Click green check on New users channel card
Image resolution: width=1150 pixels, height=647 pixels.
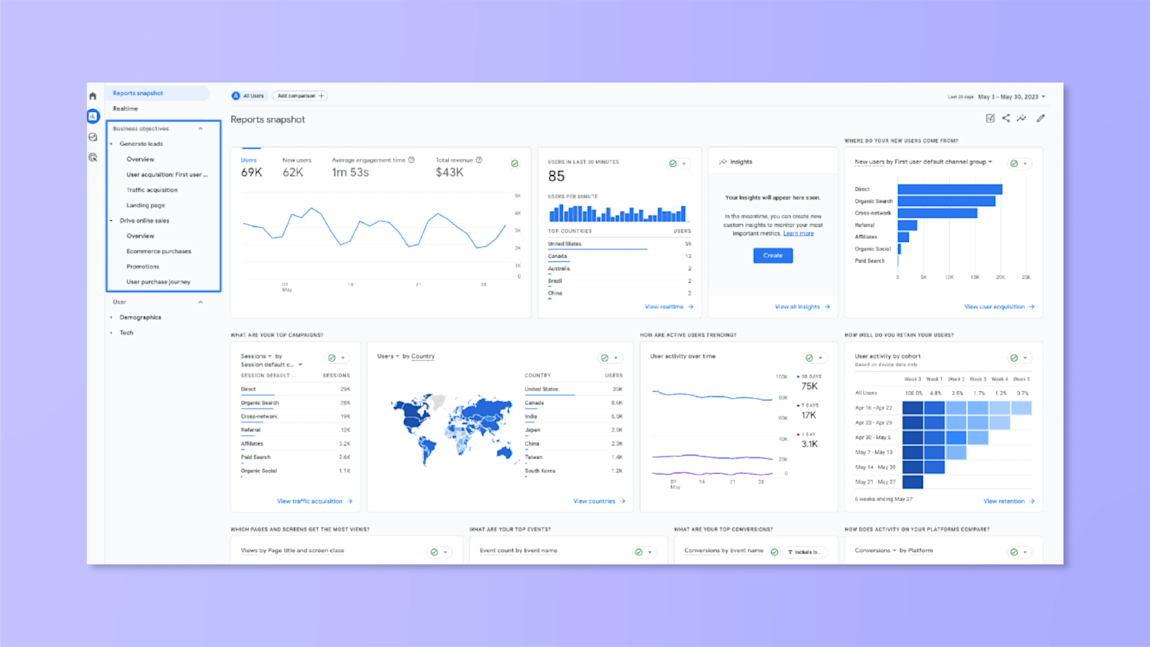point(1014,164)
